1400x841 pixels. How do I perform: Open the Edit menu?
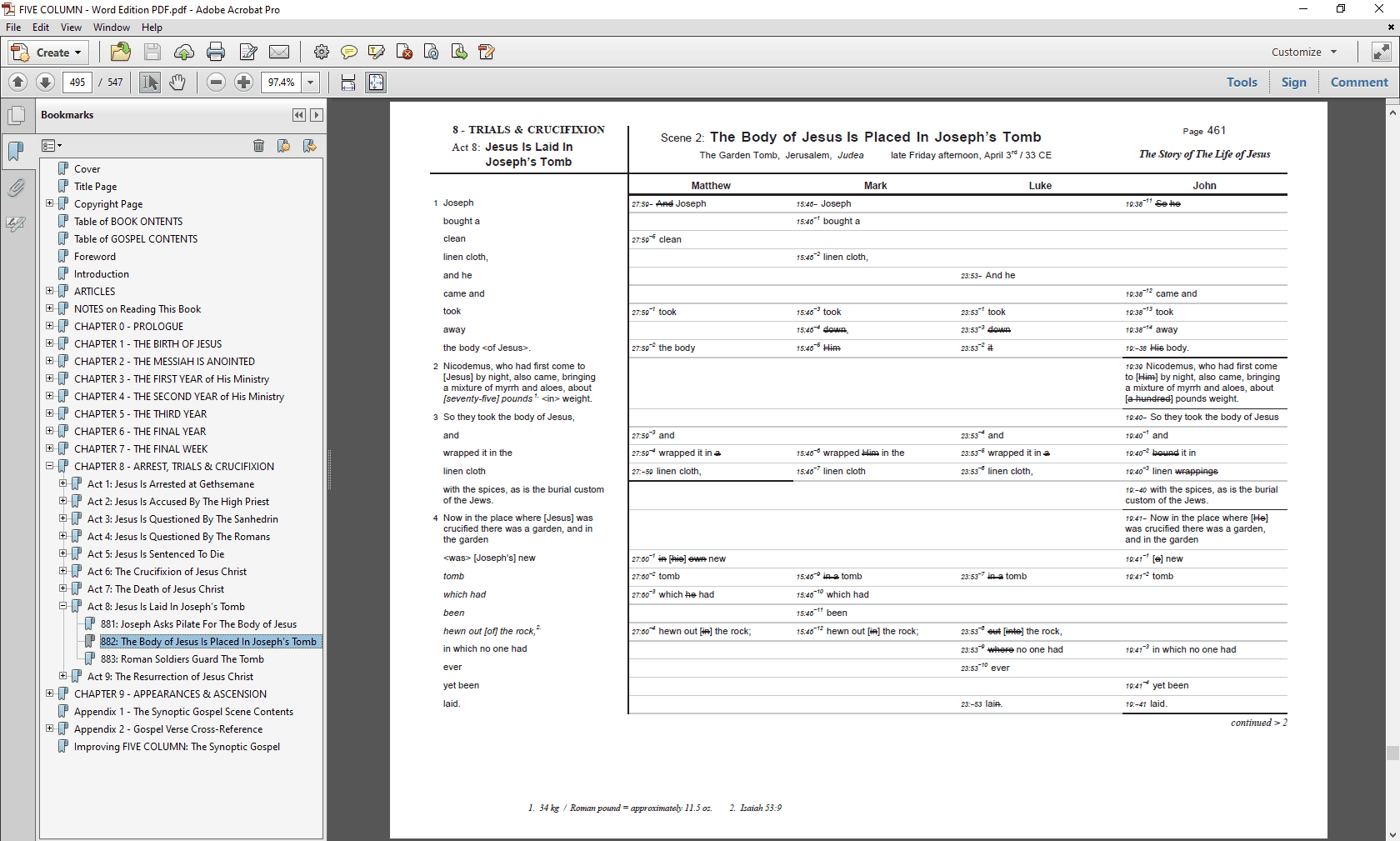click(x=41, y=28)
